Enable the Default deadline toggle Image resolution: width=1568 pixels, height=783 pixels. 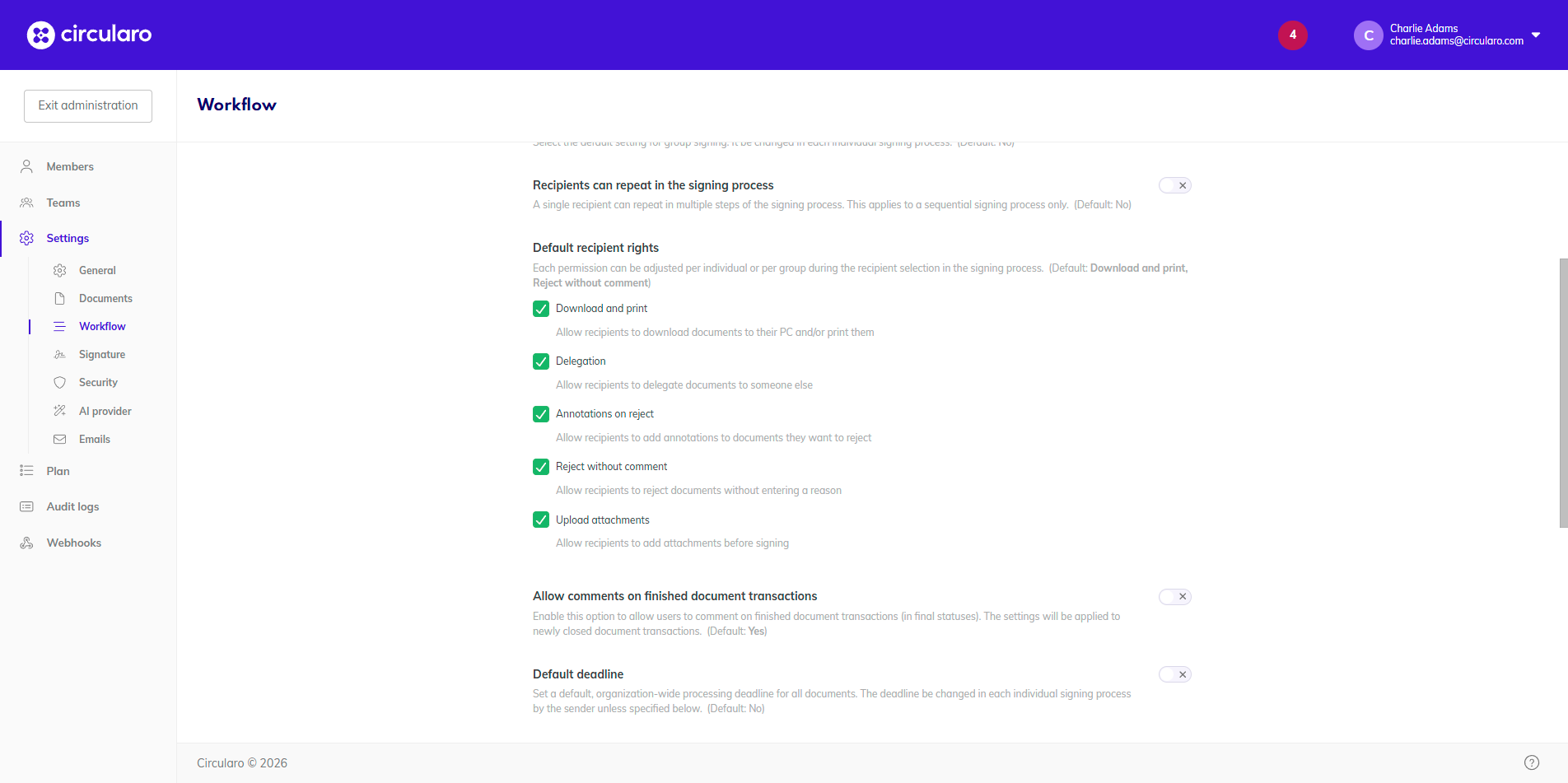pos(1174,674)
